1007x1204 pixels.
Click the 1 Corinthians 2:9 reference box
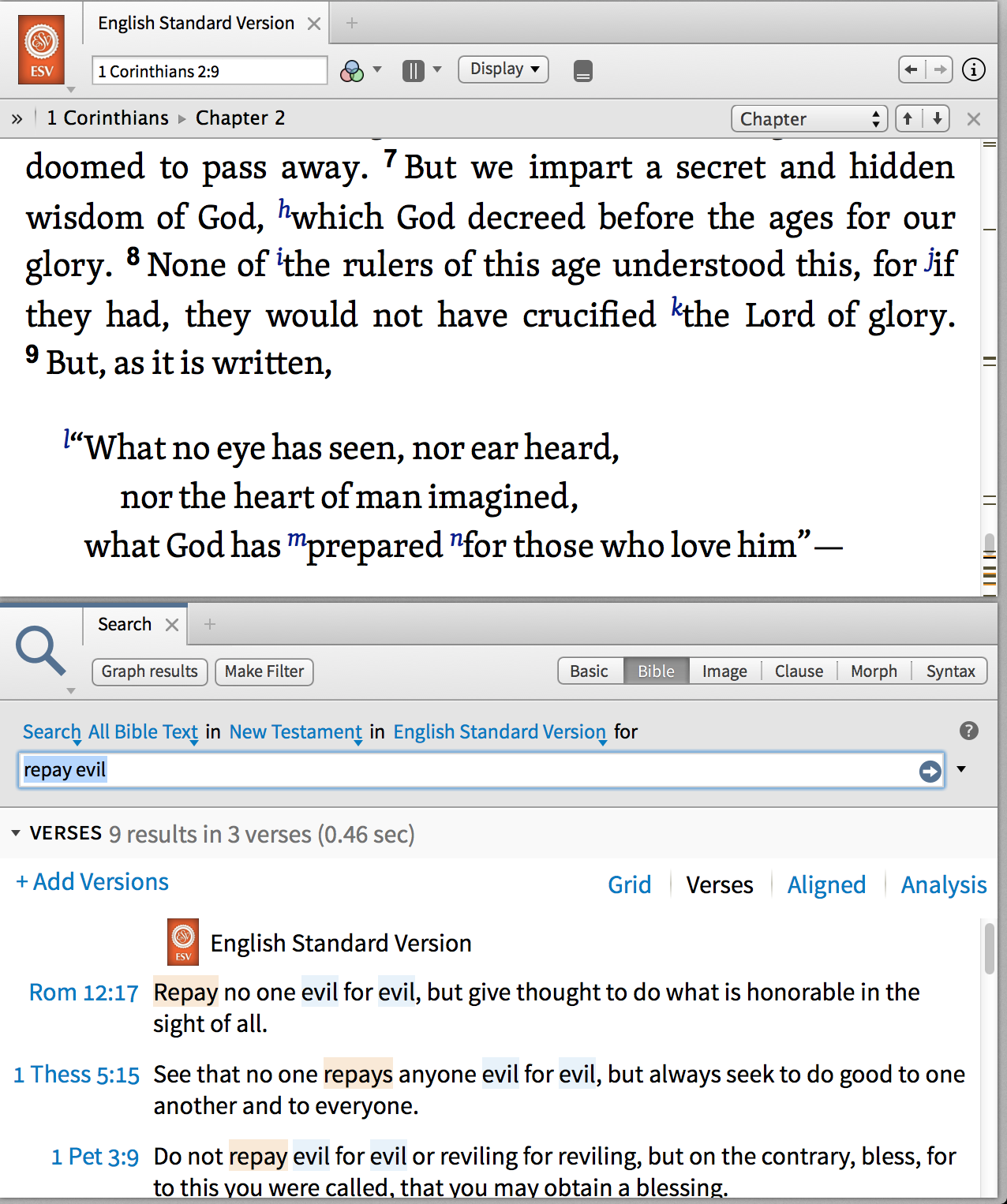(x=209, y=71)
